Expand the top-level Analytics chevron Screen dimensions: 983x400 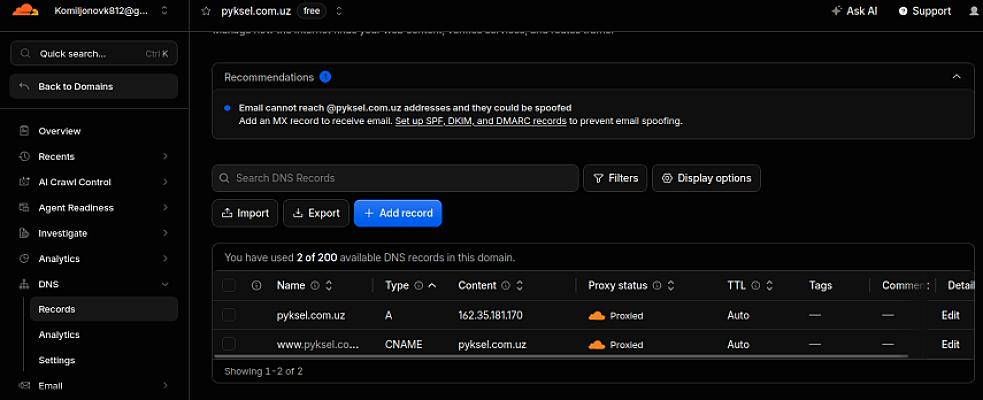pos(165,258)
